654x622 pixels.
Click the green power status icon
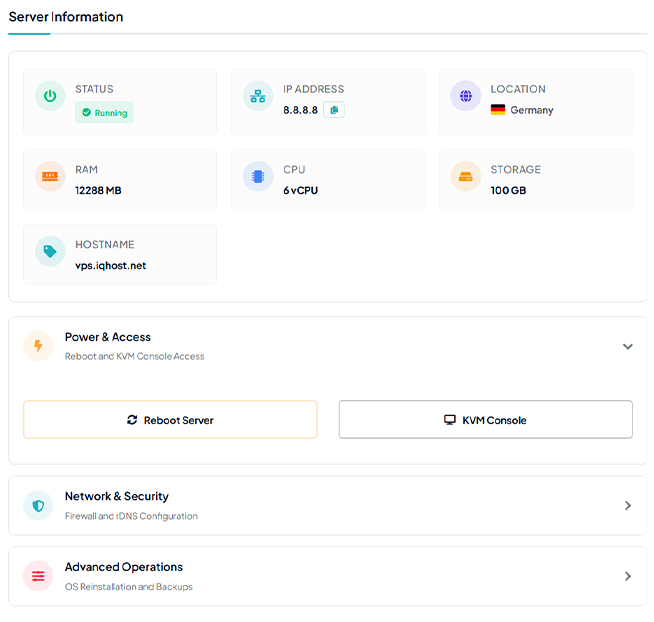pyautogui.click(x=50, y=96)
